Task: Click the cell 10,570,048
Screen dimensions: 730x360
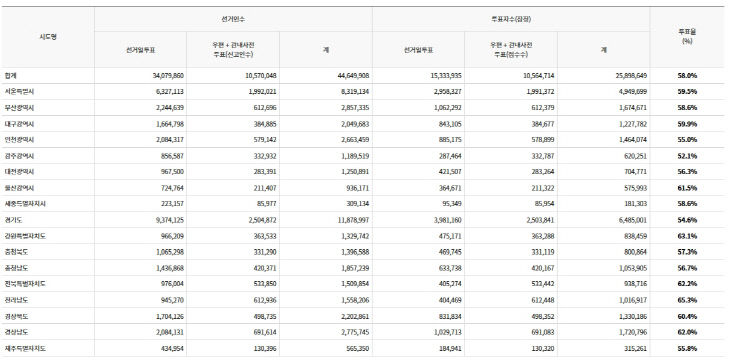Action: 261,75
